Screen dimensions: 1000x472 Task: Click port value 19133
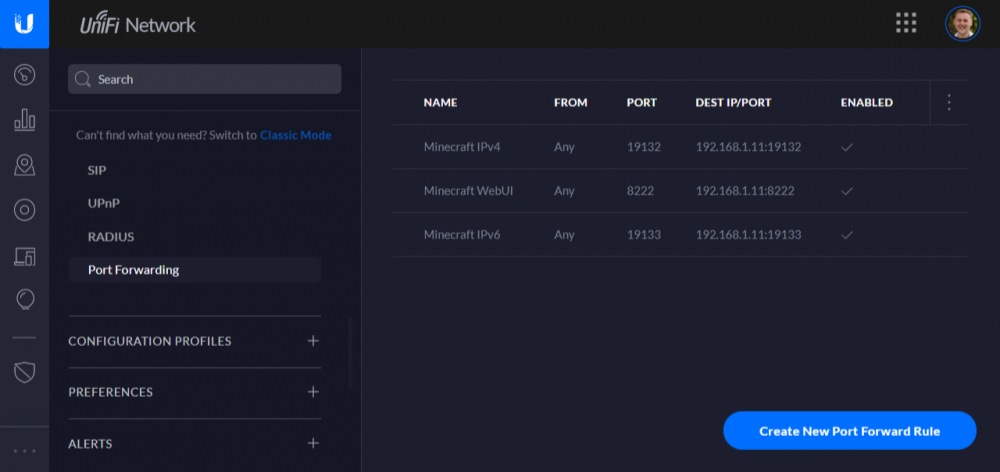tap(643, 235)
